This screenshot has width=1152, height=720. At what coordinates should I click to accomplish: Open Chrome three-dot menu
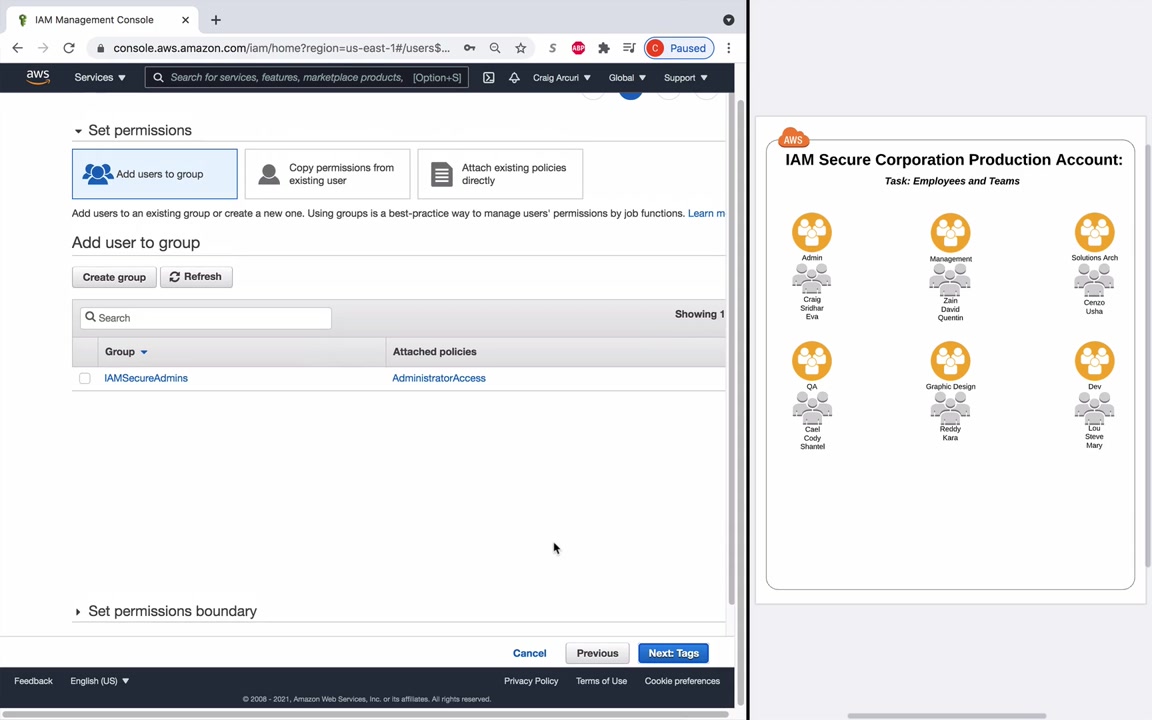(x=728, y=48)
